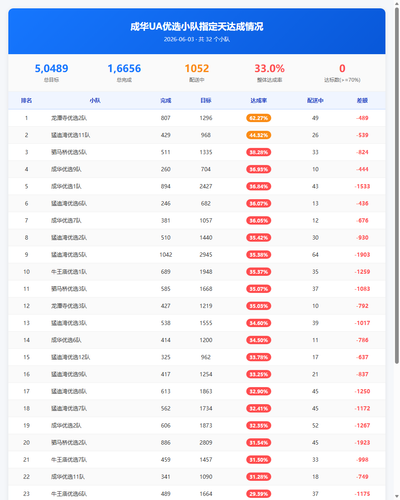The height and width of the screenshot is (500, 400).
Task: Click the 34.60% rate badge
Action: pos(259,323)
